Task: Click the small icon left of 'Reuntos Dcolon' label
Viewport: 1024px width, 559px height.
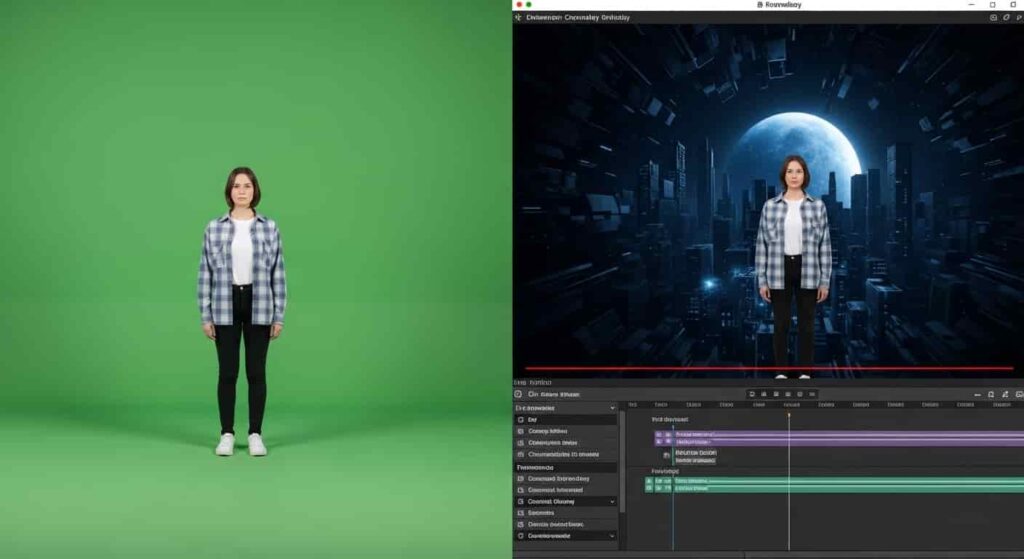Action: [x=667, y=455]
